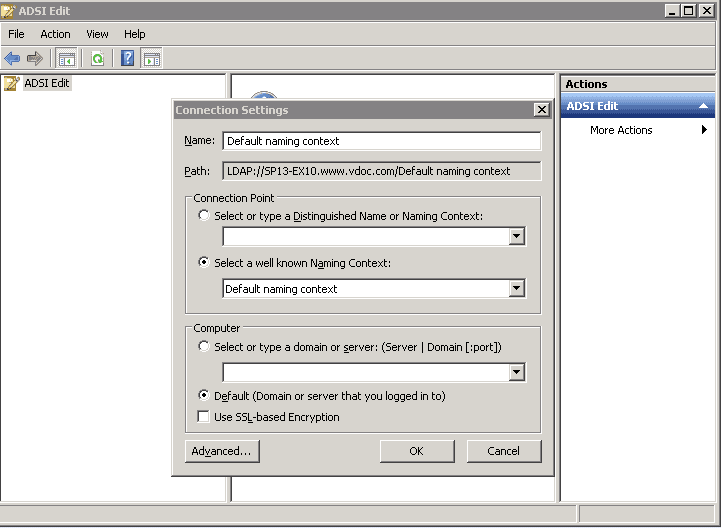This screenshot has width=721, height=528.
Task: Minimize the ADSI Edit window
Action: pyautogui.click(x=672, y=11)
